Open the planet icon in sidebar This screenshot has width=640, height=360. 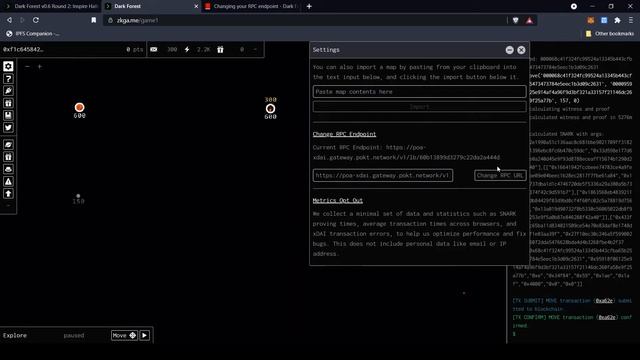(8, 144)
